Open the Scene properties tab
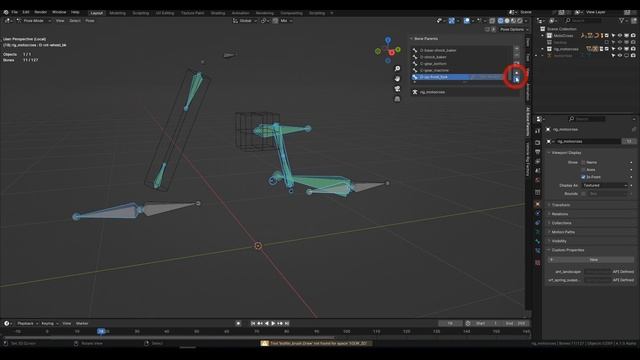 (x=538, y=171)
